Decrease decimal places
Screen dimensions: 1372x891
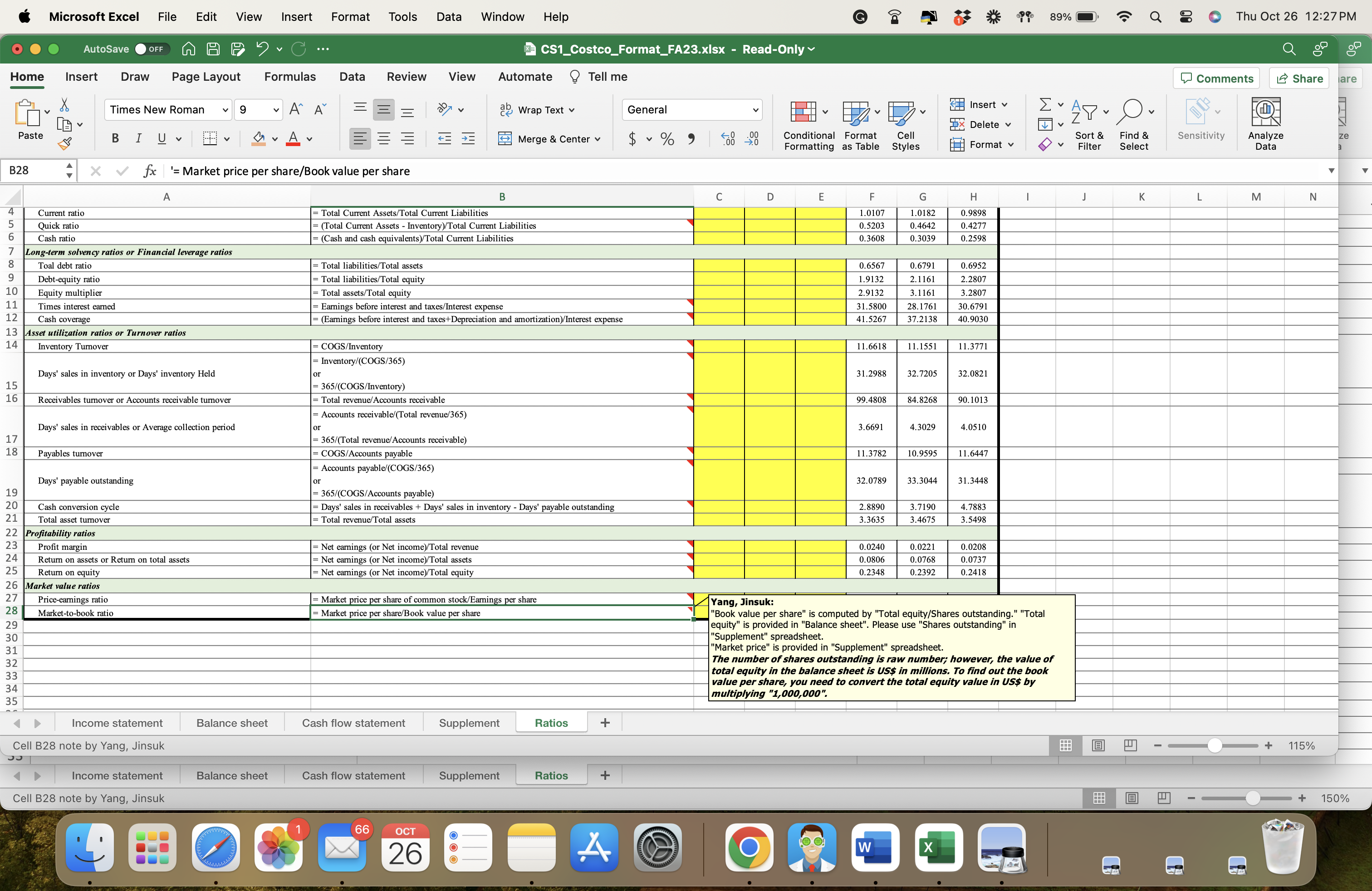pyautogui.click(x=752, y=138)
